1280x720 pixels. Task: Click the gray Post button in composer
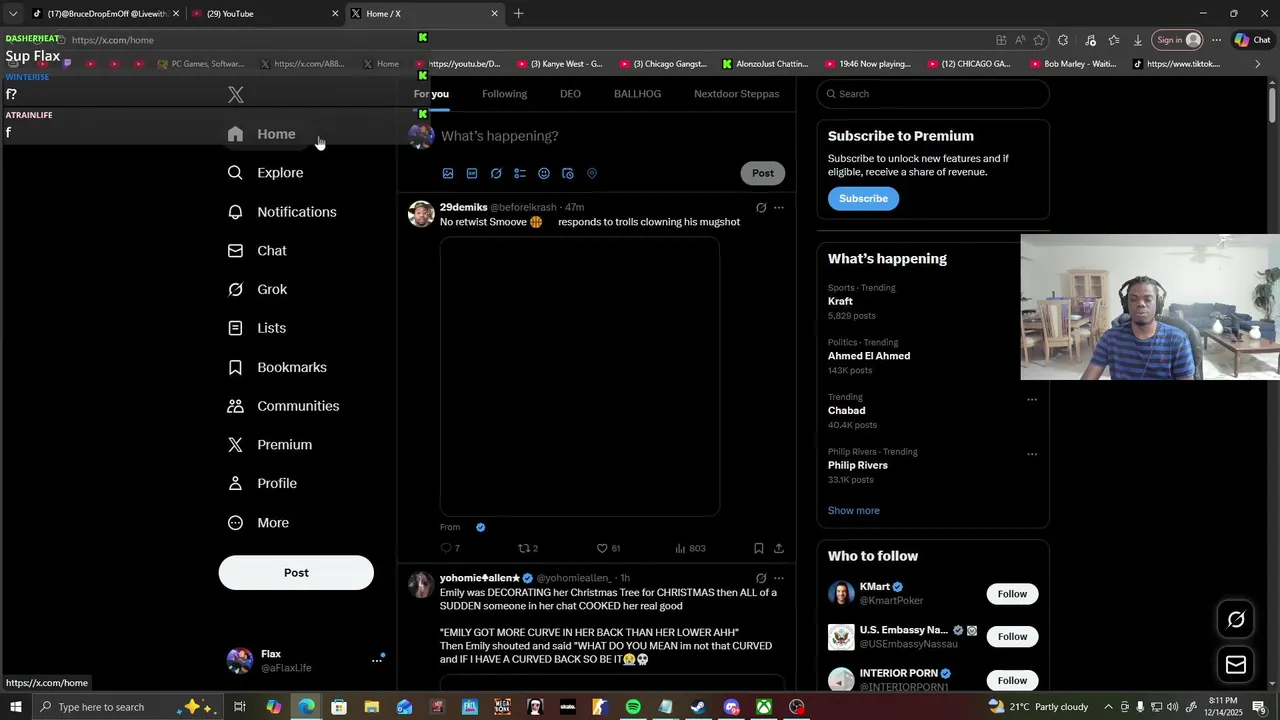[x=763, y=173]
